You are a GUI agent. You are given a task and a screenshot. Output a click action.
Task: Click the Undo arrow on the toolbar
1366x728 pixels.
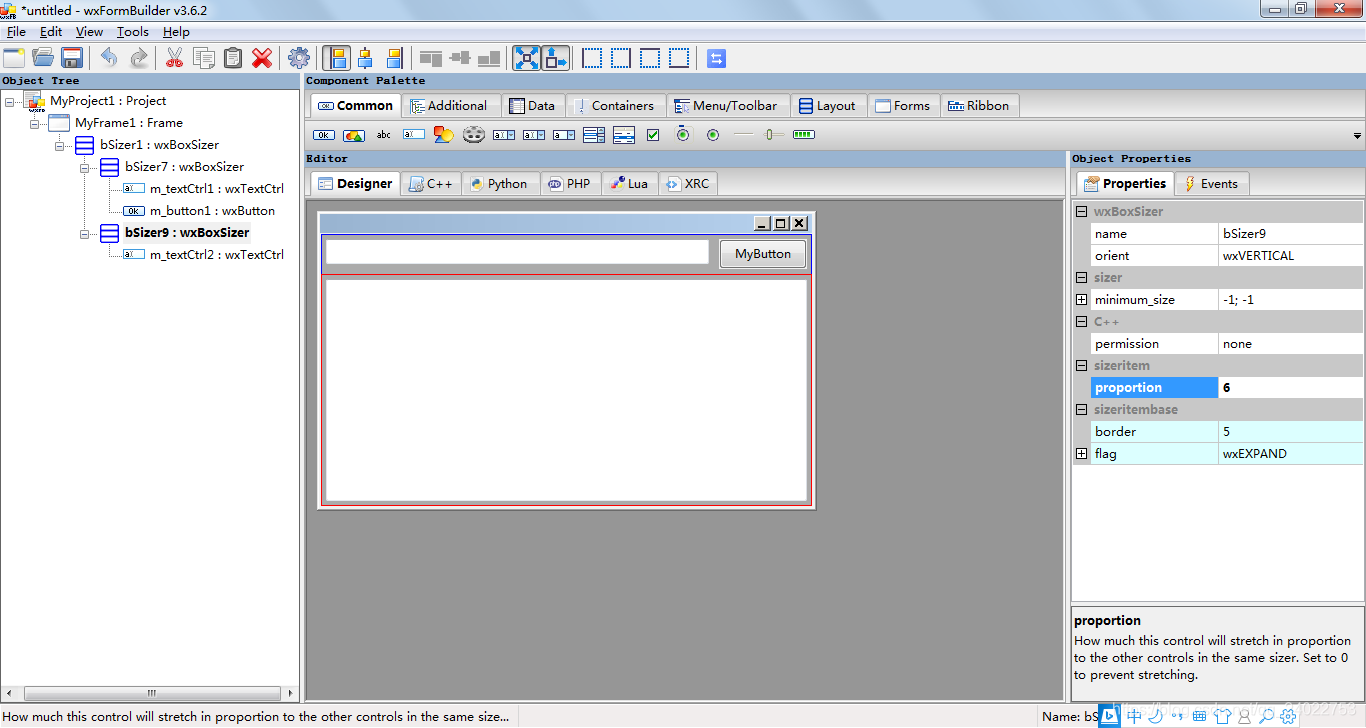coord(109,57)
